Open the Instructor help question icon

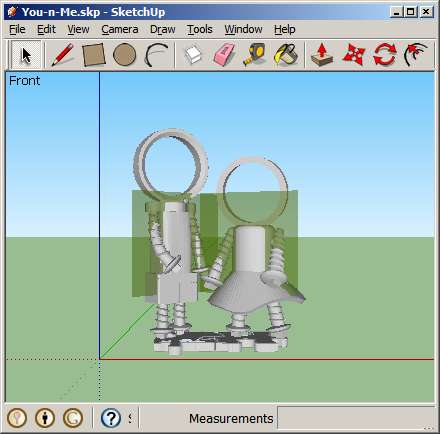111,418
